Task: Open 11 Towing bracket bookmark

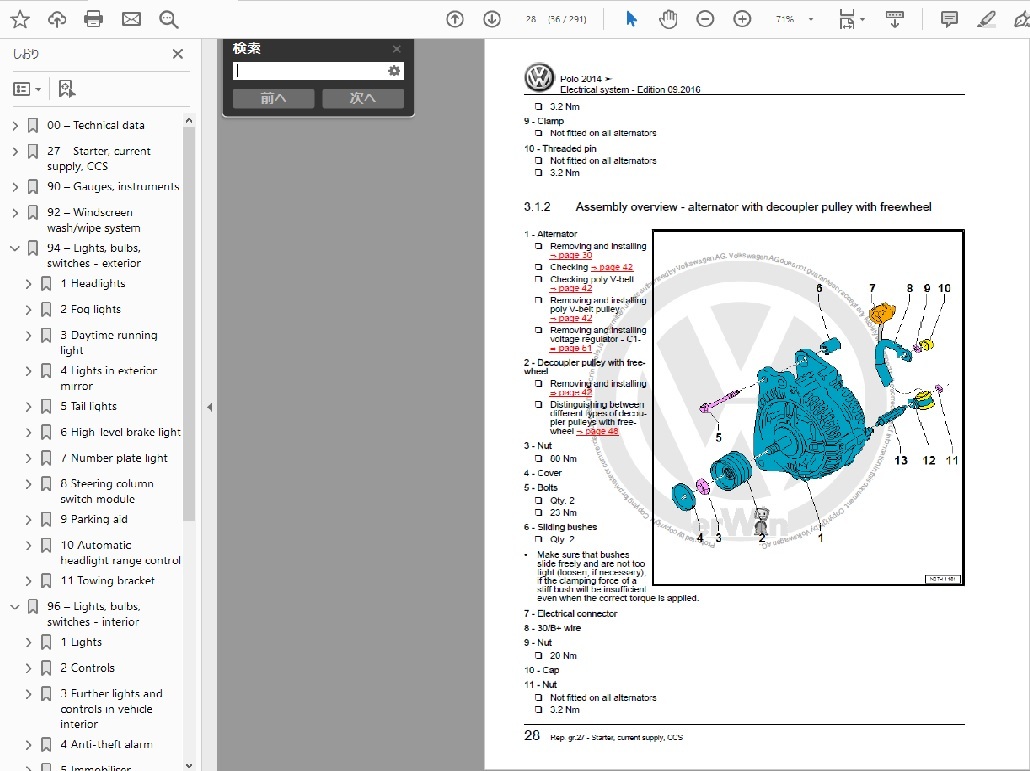Action: coord(108,581)
